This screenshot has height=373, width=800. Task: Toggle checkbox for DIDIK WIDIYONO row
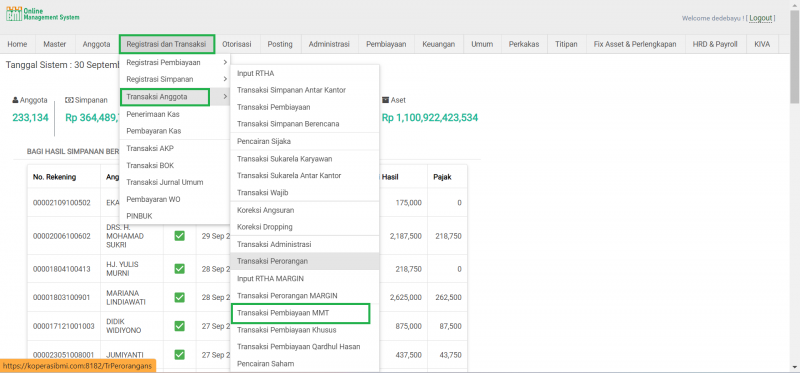(180, 326)
